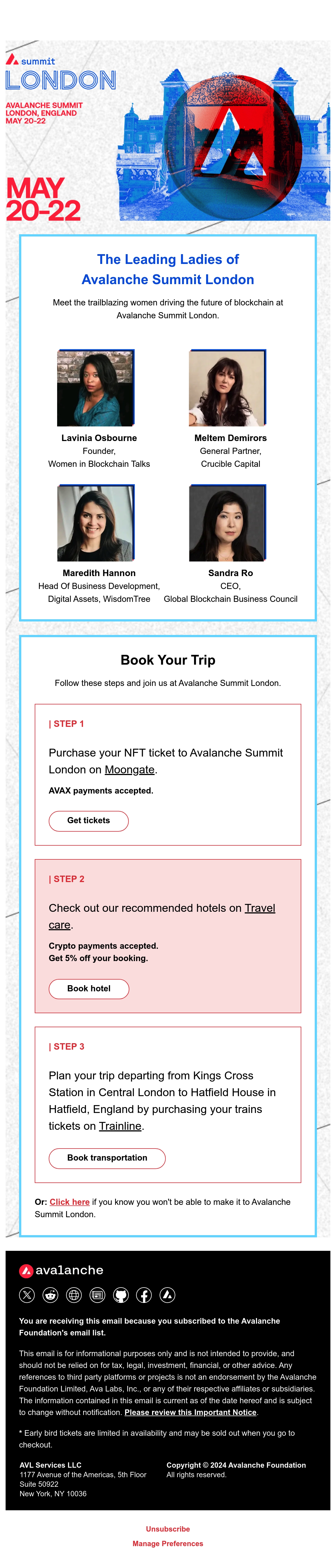Screen dimensions: 336x1568
Task: Click the Avalanche Summit London banner image
Action: pyautogui.click(x=168, y=130)
